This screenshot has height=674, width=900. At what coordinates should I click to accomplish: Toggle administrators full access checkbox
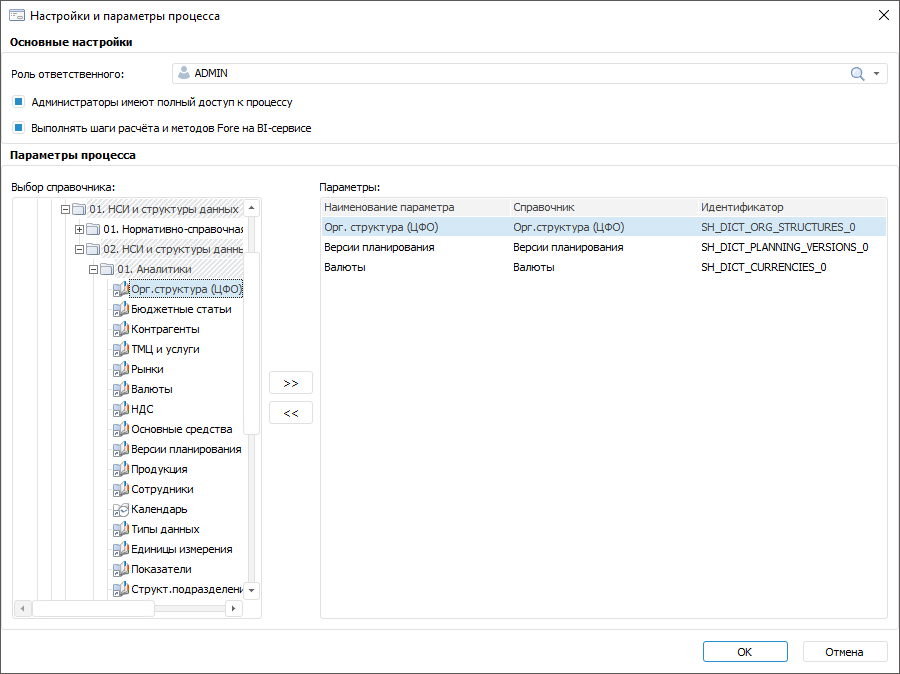(18, 102)
